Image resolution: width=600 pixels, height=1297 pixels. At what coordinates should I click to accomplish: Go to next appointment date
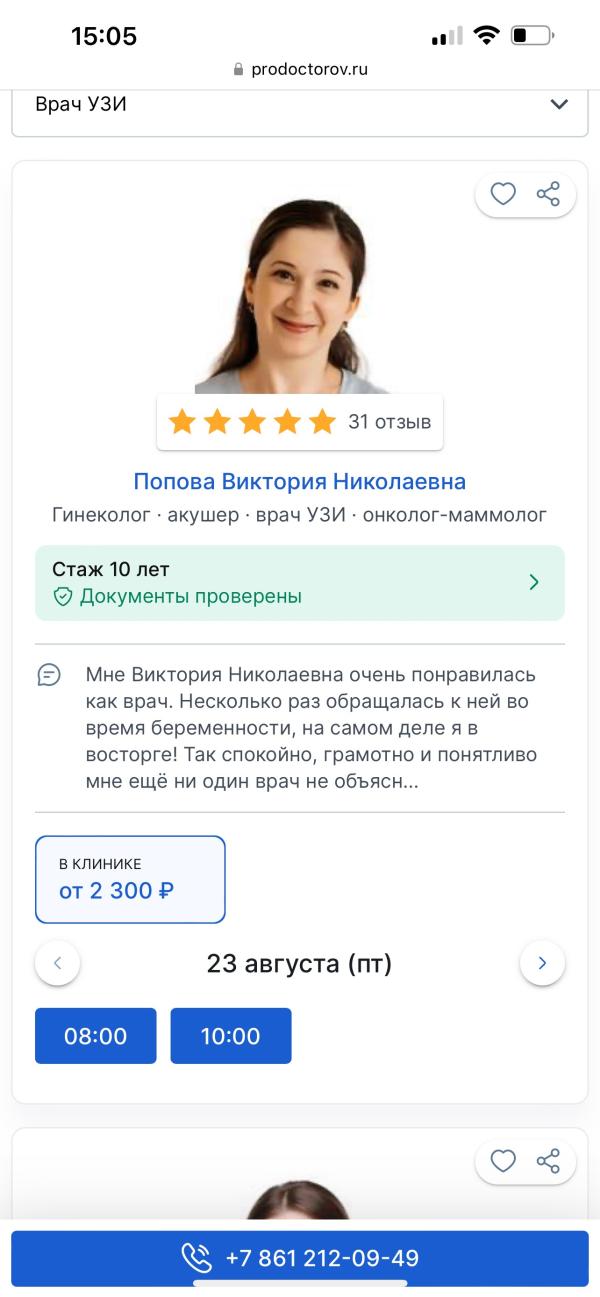click(x=542, y=964)
